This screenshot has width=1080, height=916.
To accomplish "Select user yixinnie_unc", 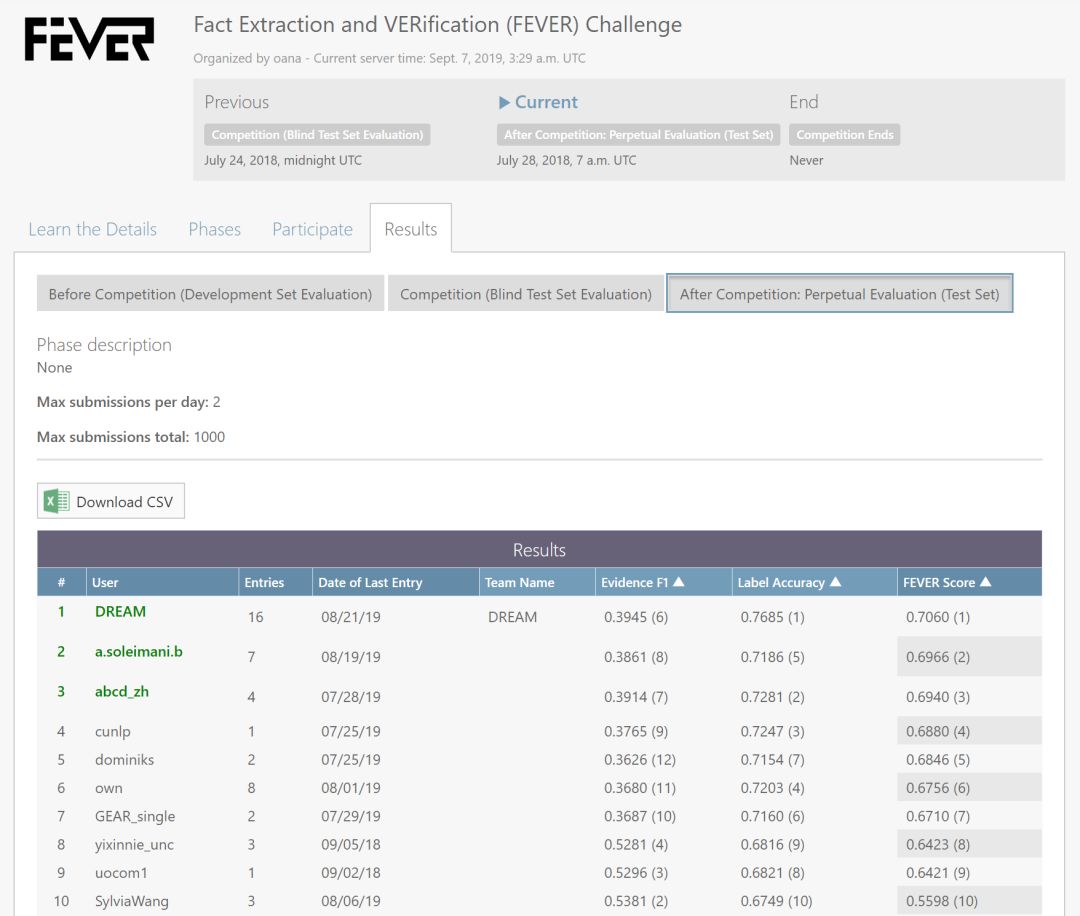I will pyautogui.click(x=134, y=844).
